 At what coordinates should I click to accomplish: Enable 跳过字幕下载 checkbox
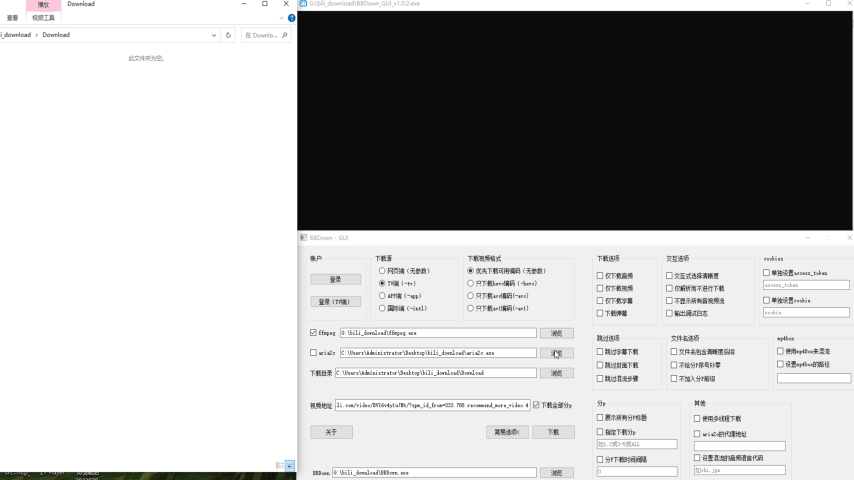coord(600,352)
